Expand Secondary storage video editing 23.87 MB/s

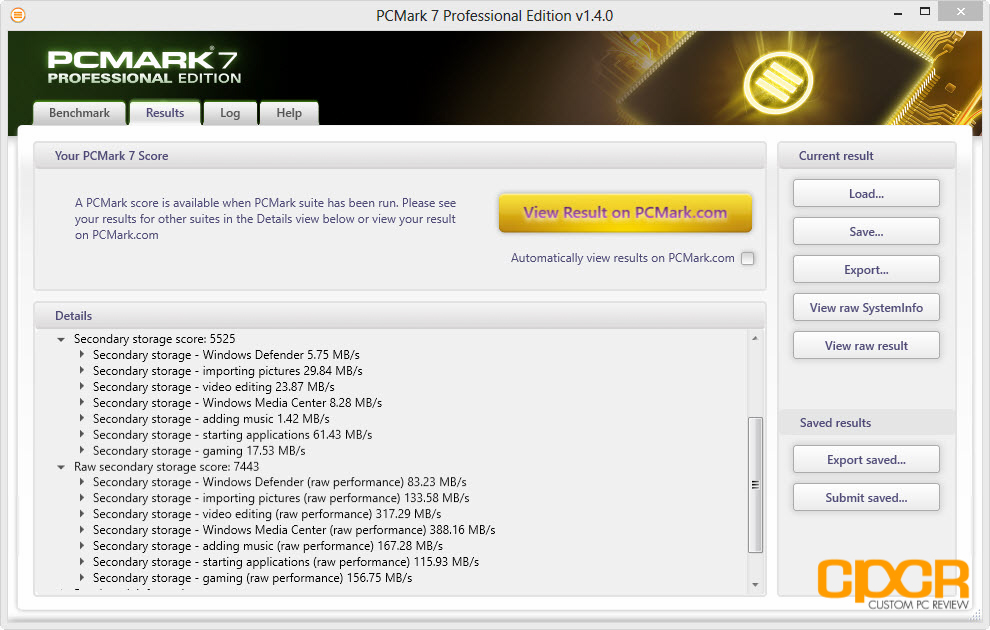[82, 386]
